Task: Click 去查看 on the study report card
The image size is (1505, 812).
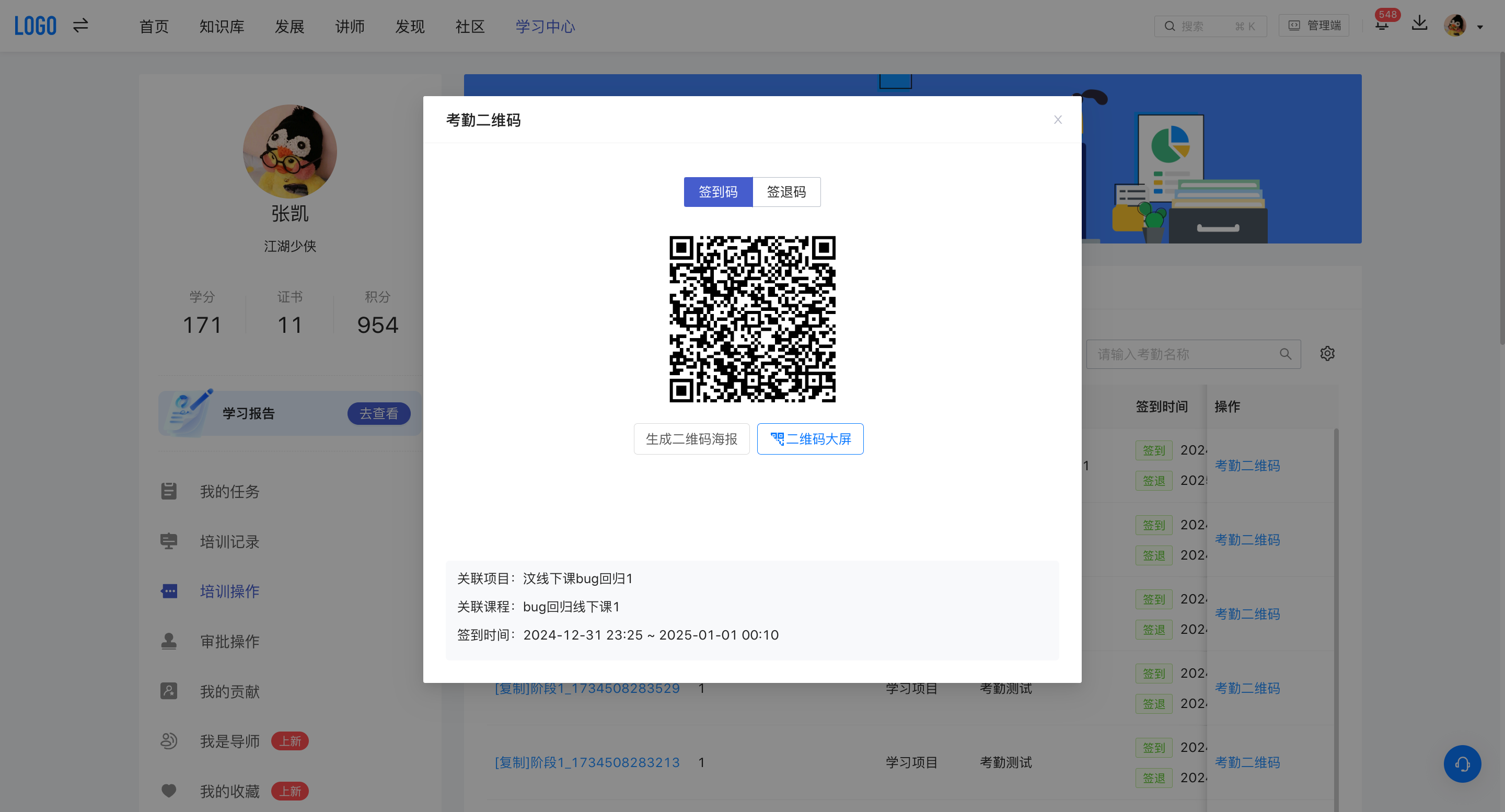Action: coord(379,414)
